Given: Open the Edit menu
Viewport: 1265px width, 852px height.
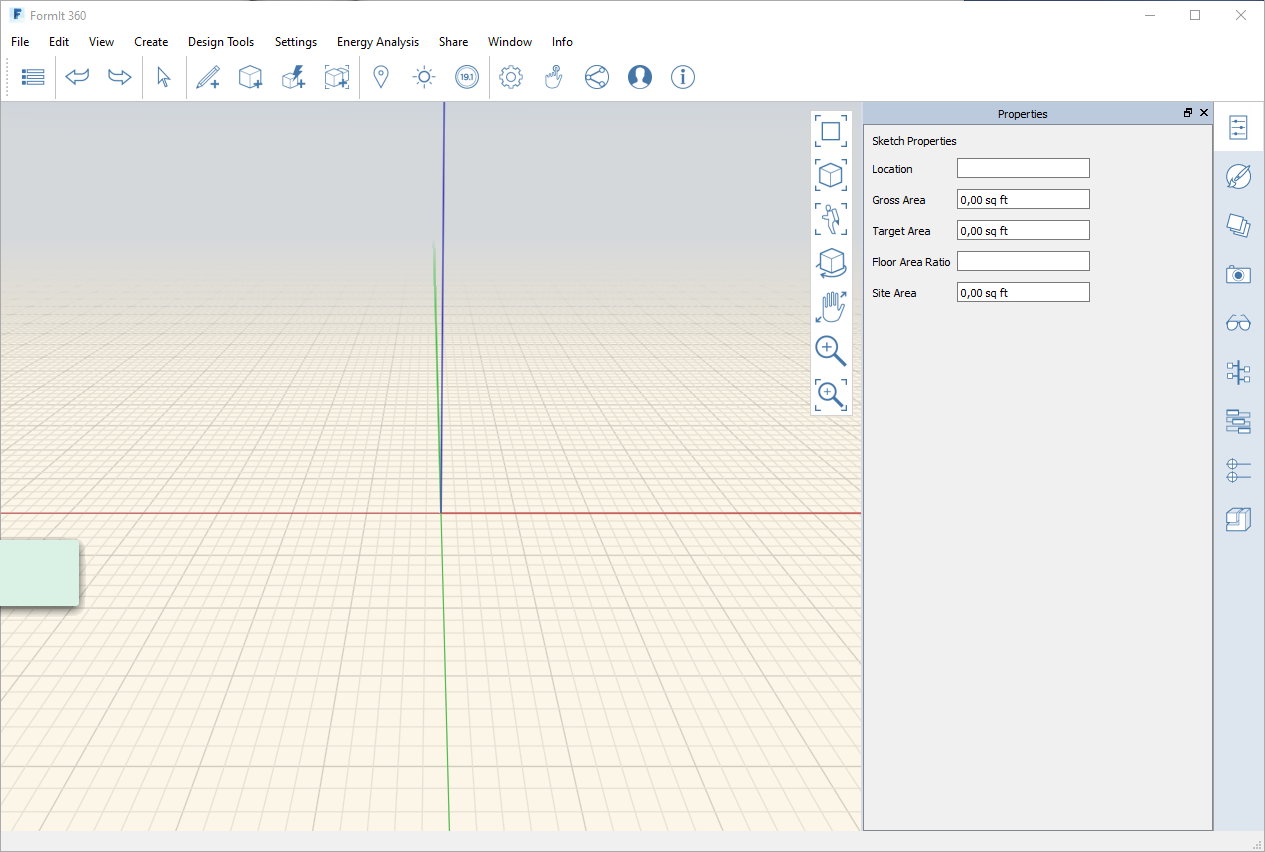Looking at the screenshot, I should tap(59, 42).
